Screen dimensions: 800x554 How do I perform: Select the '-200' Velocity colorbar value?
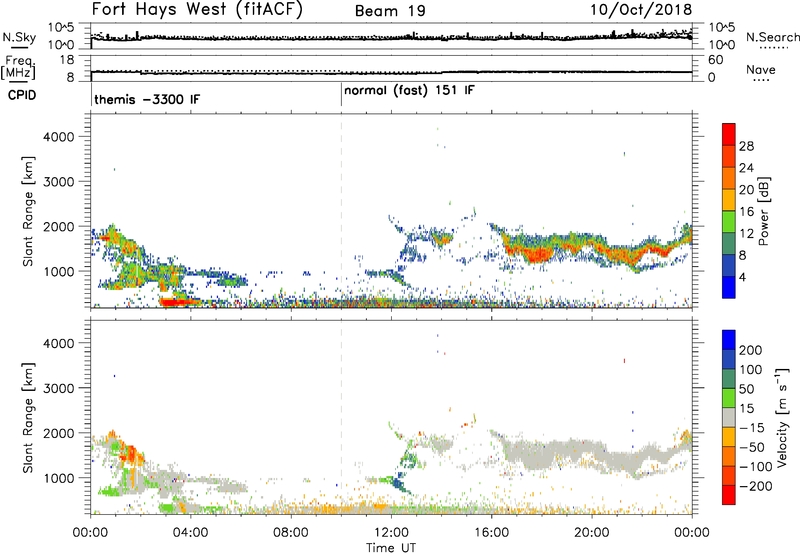756,486
